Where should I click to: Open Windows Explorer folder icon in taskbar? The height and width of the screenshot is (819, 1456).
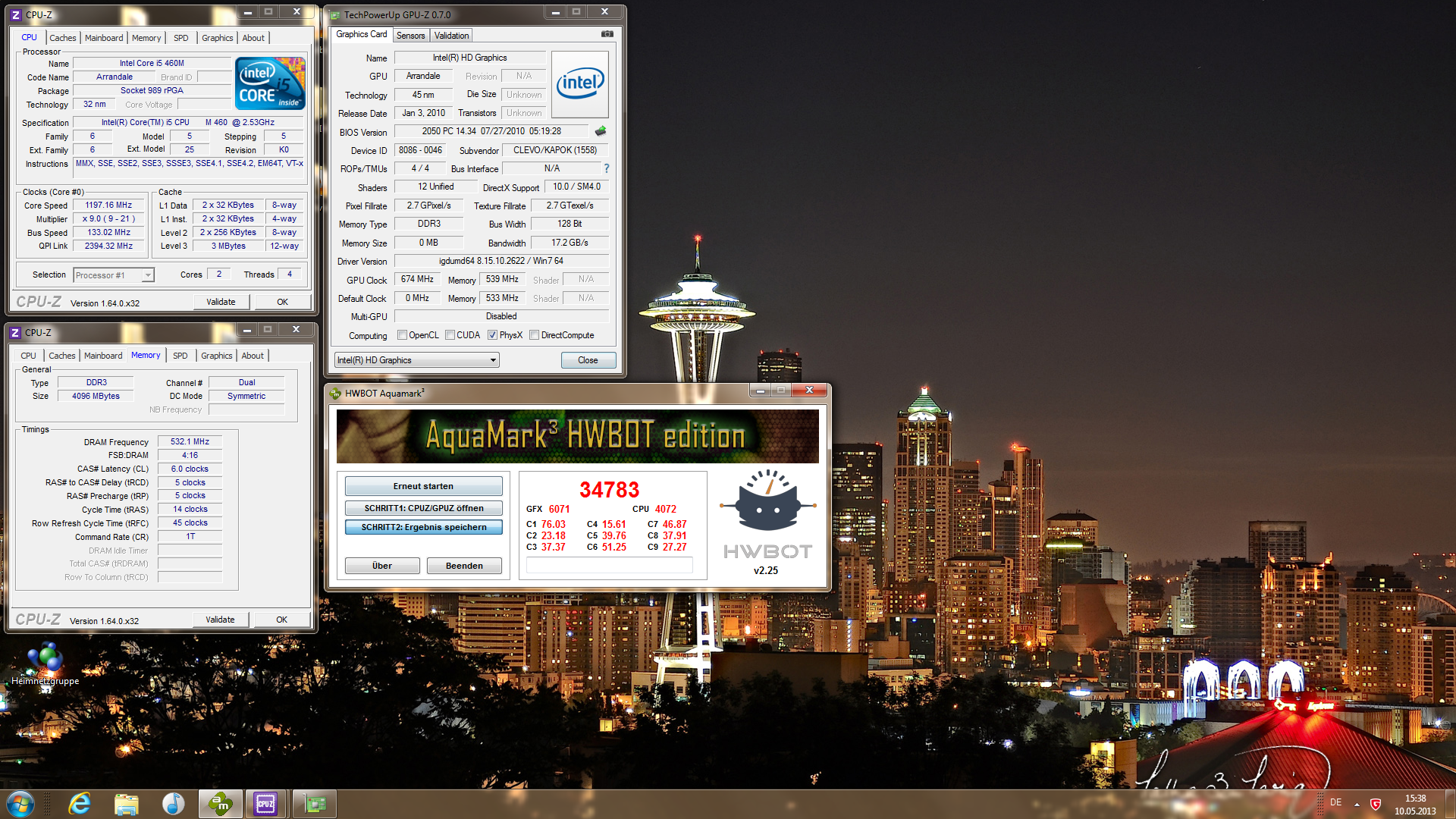pos(127,804)
